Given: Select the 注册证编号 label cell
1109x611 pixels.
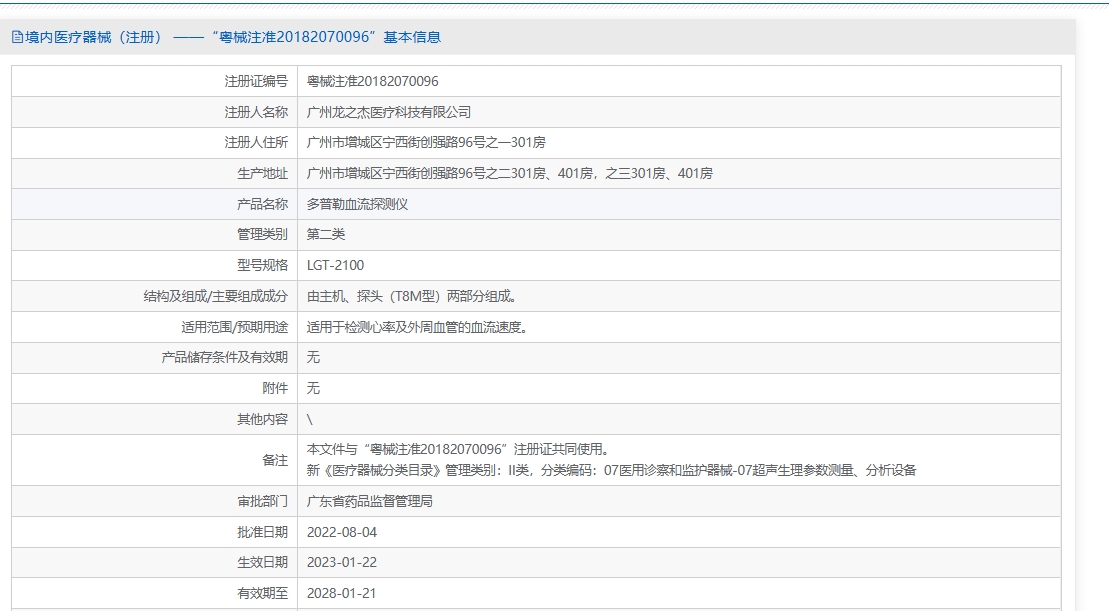Looking at the screenshot, I should pyautogui.click(x=154, y=81).
